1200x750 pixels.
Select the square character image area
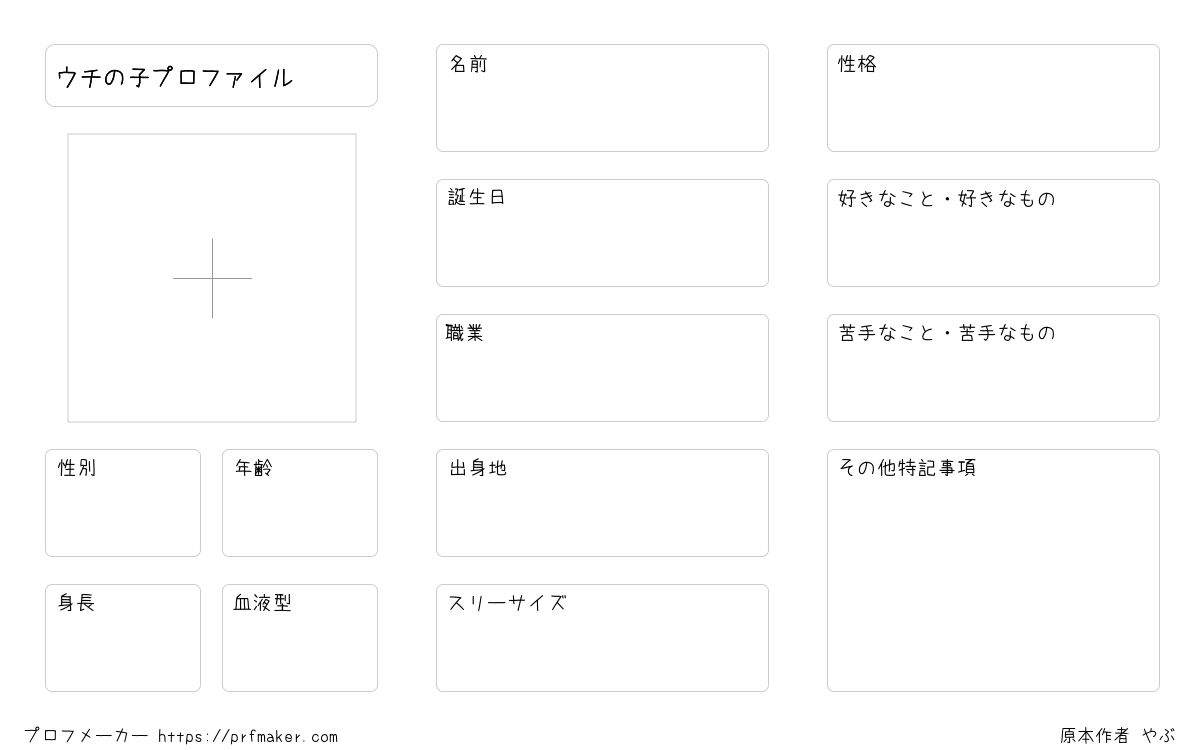(x=212, y=278)
